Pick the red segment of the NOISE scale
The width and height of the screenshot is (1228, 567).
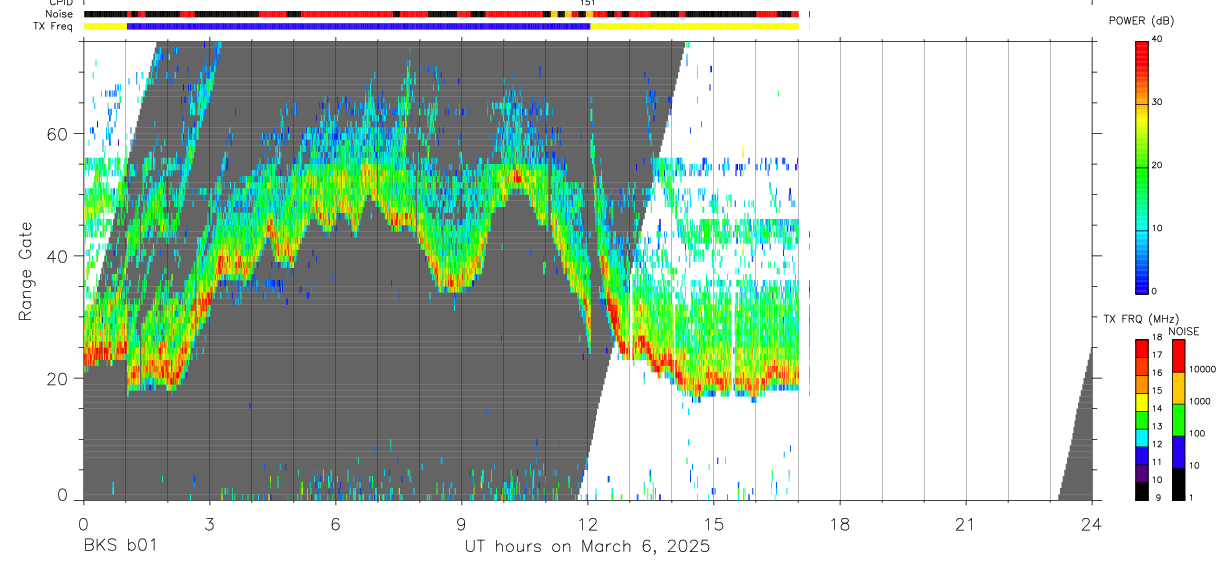click(x=1179, y=356)
